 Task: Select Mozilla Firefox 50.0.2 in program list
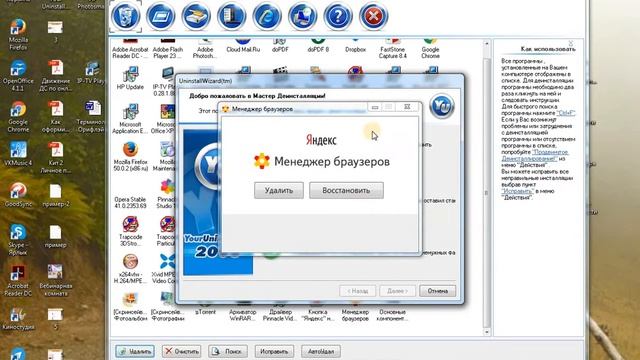(x=130, y=157)
